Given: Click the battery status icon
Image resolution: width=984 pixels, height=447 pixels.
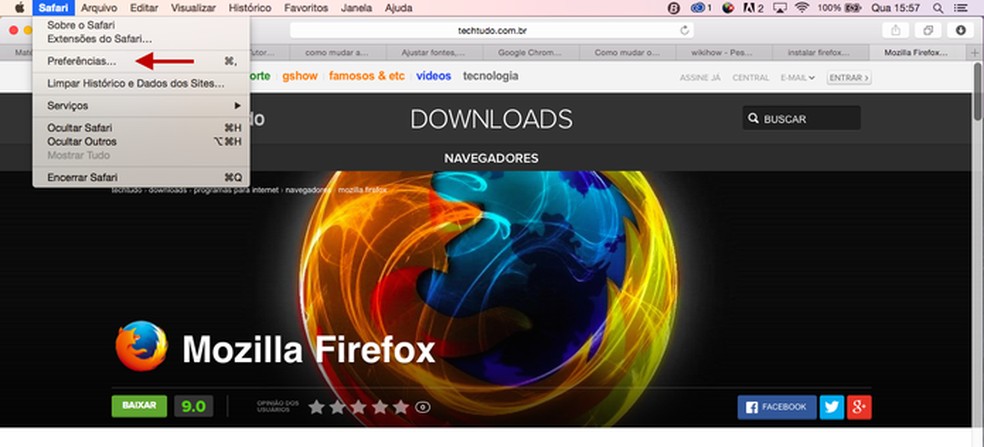Looking at the screenshot, I should point(853,8).
